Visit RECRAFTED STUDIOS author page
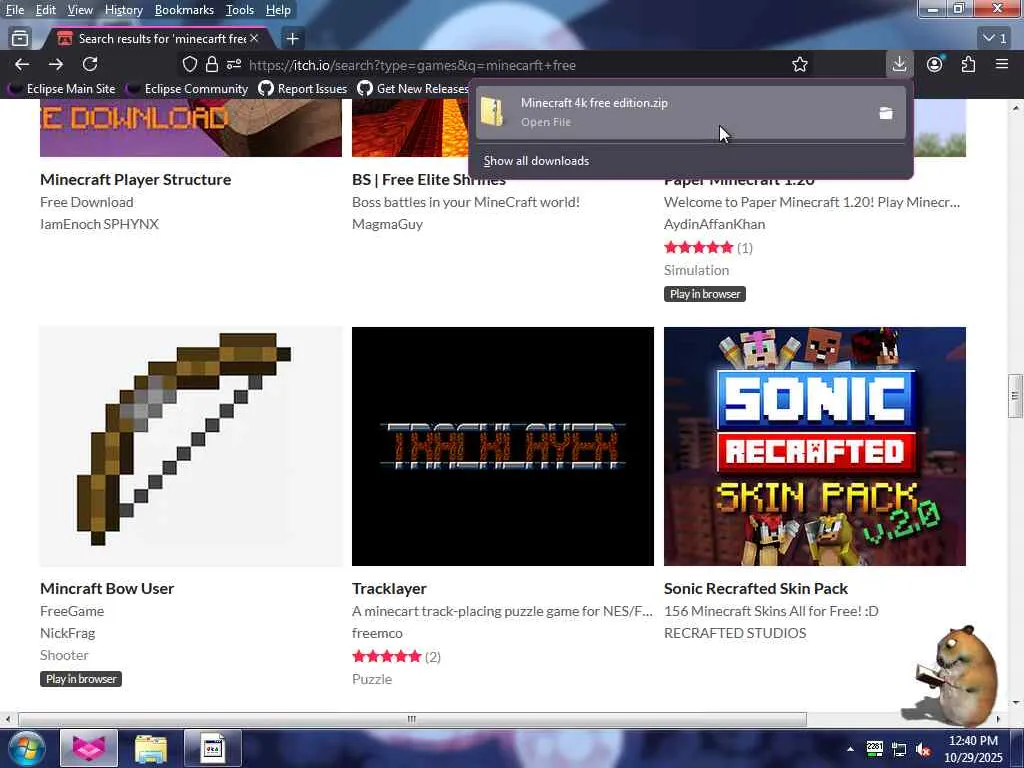The width and height of the screenshot is (1024, 768). point(735,633)
